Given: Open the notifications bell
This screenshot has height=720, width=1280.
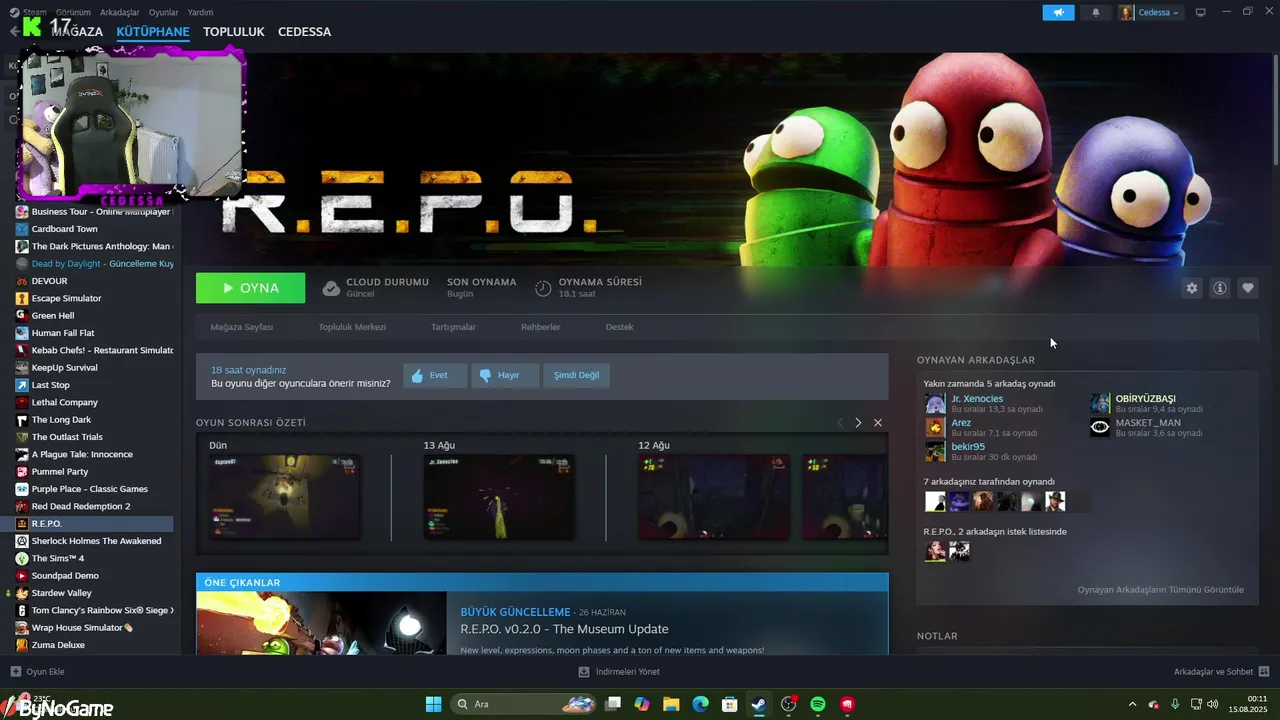Looking at the screenshot, I should pyautogui.click(x=1095, y=12).
